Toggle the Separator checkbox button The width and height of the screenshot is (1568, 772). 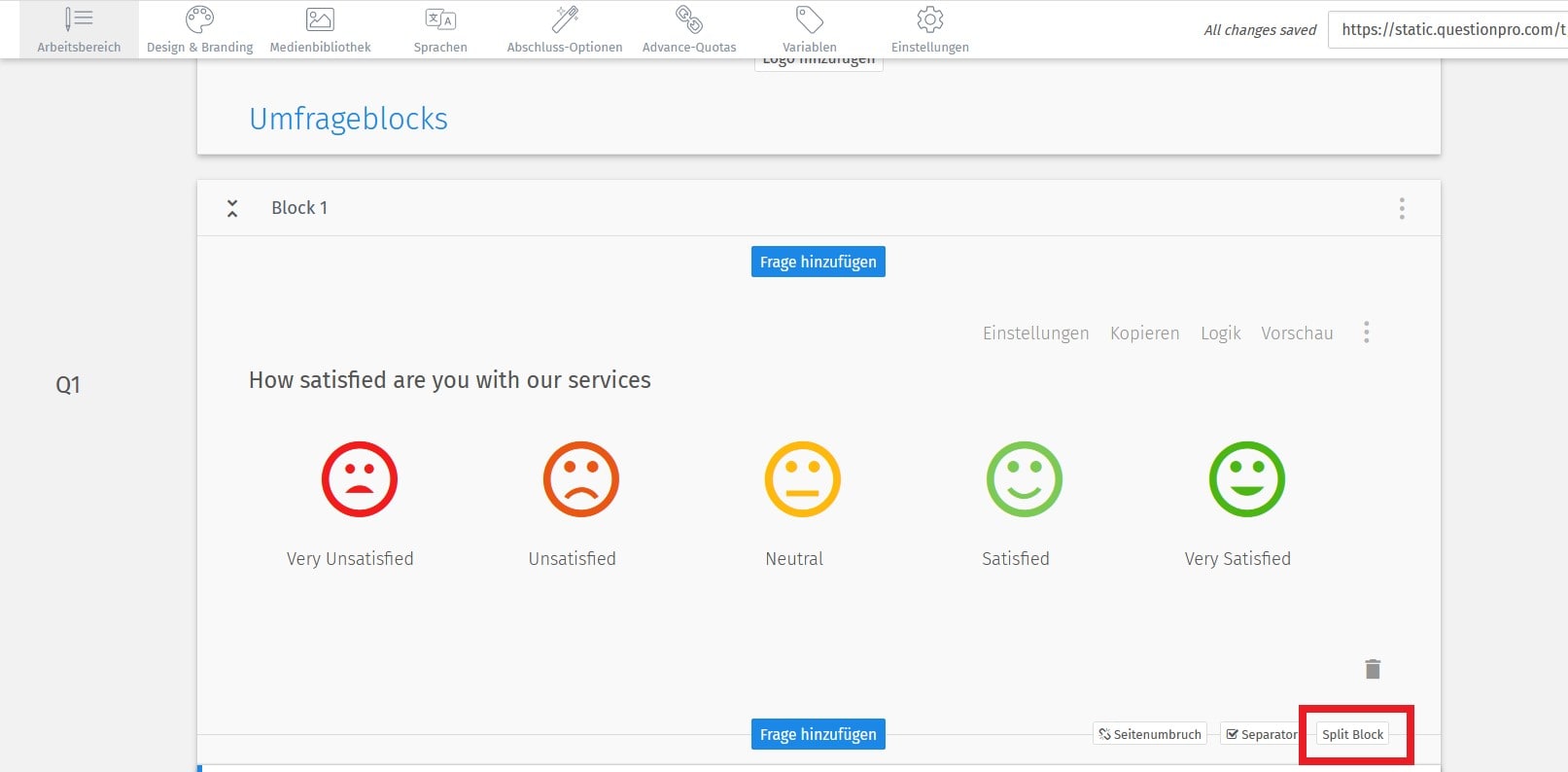pos(1262,734)
